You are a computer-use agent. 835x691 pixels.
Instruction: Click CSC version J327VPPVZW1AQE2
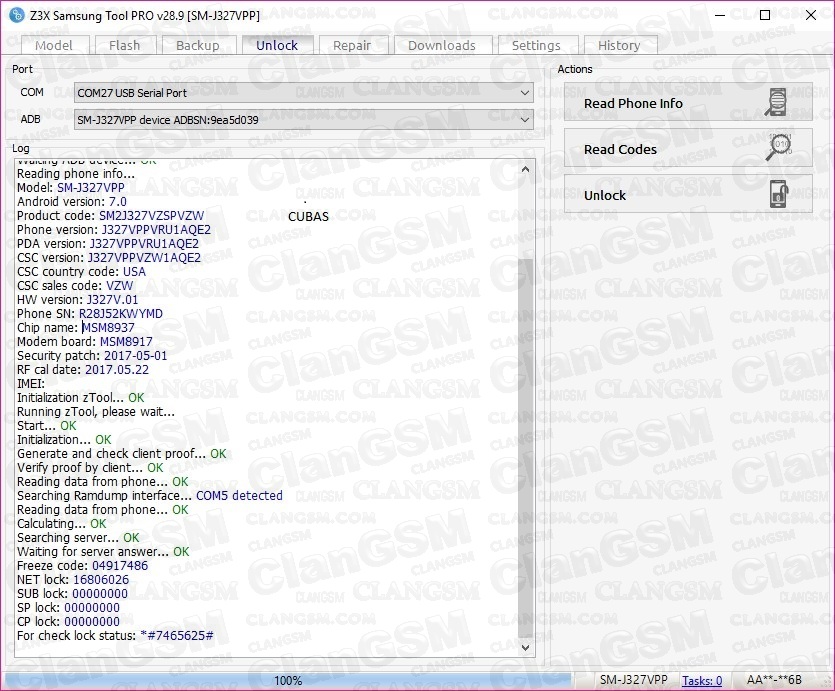coord(144,258)
